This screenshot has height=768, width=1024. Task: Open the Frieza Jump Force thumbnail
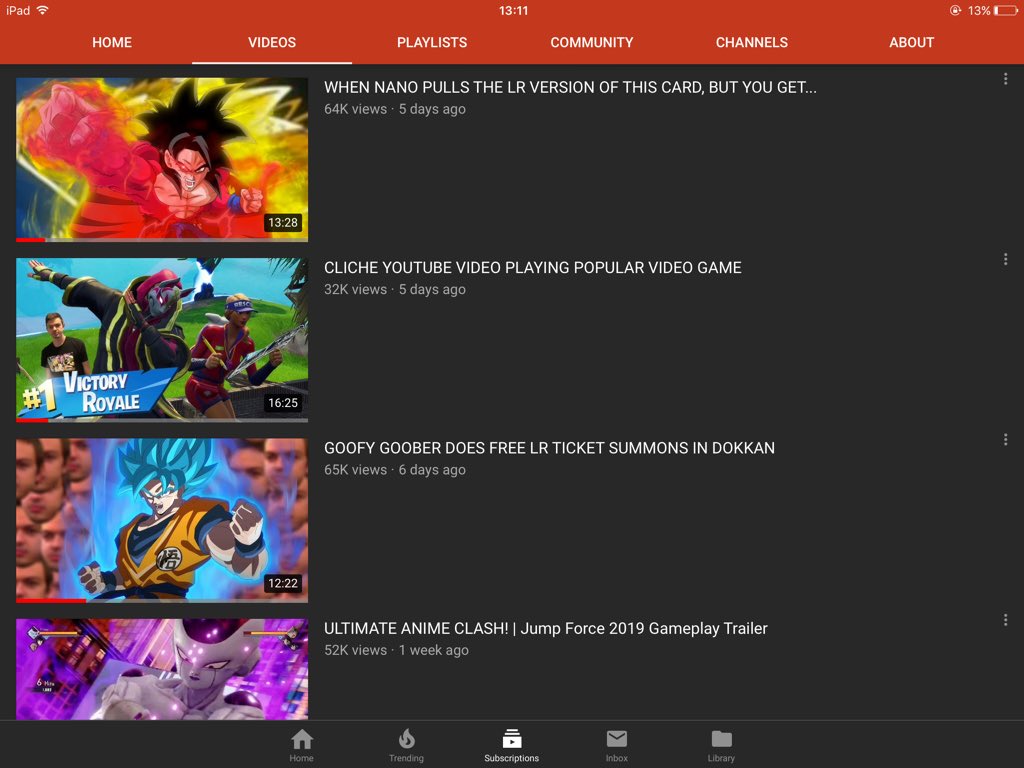(162, 669)
